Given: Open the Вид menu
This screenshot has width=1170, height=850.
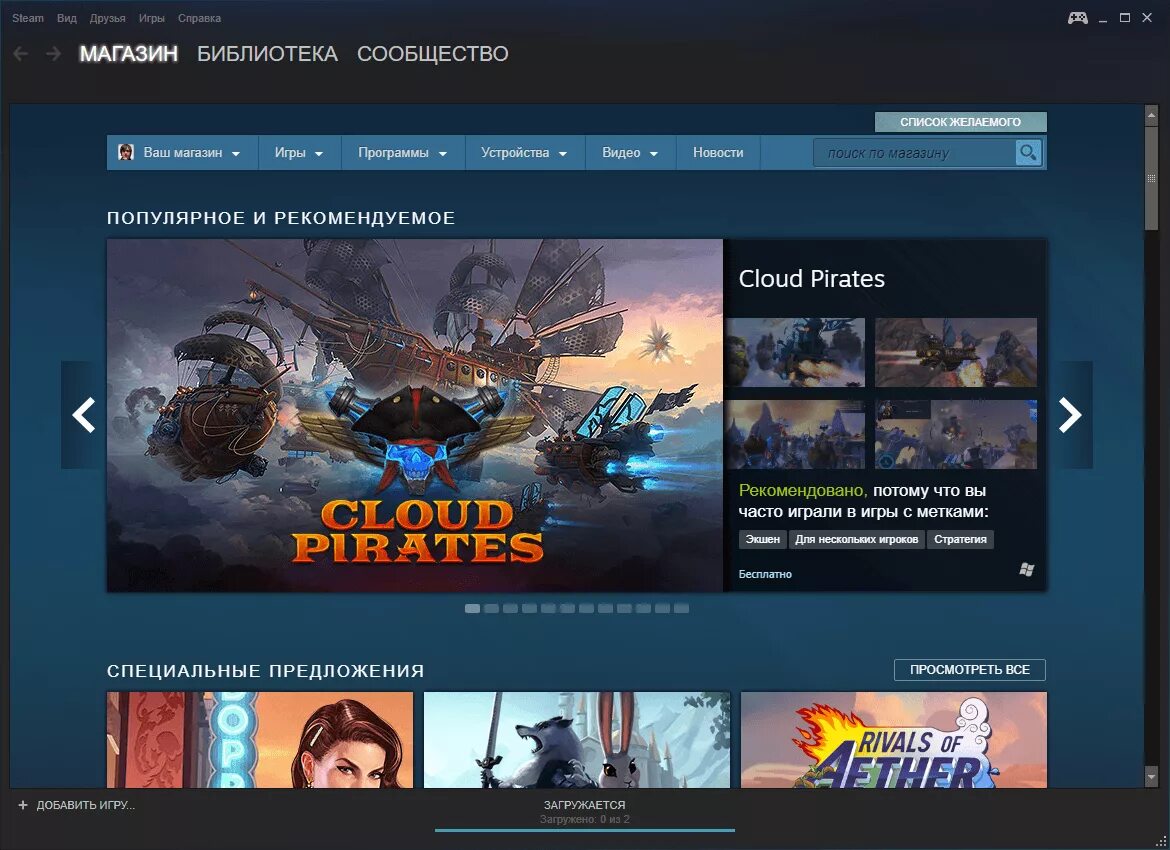Looking at the screenshot, I should point(66,18).
